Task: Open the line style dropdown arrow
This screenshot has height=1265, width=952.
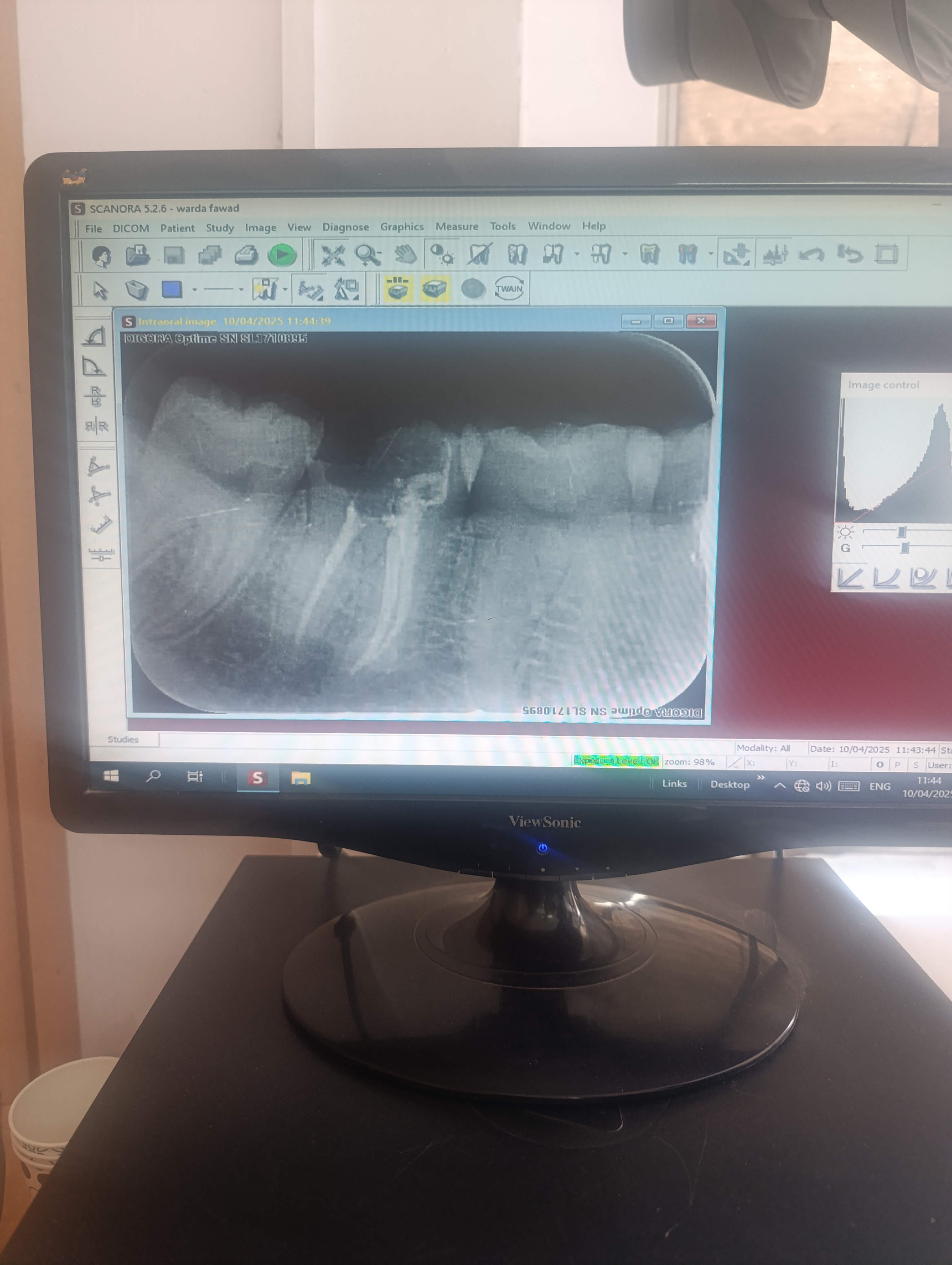Action: [x=241, y=290]
